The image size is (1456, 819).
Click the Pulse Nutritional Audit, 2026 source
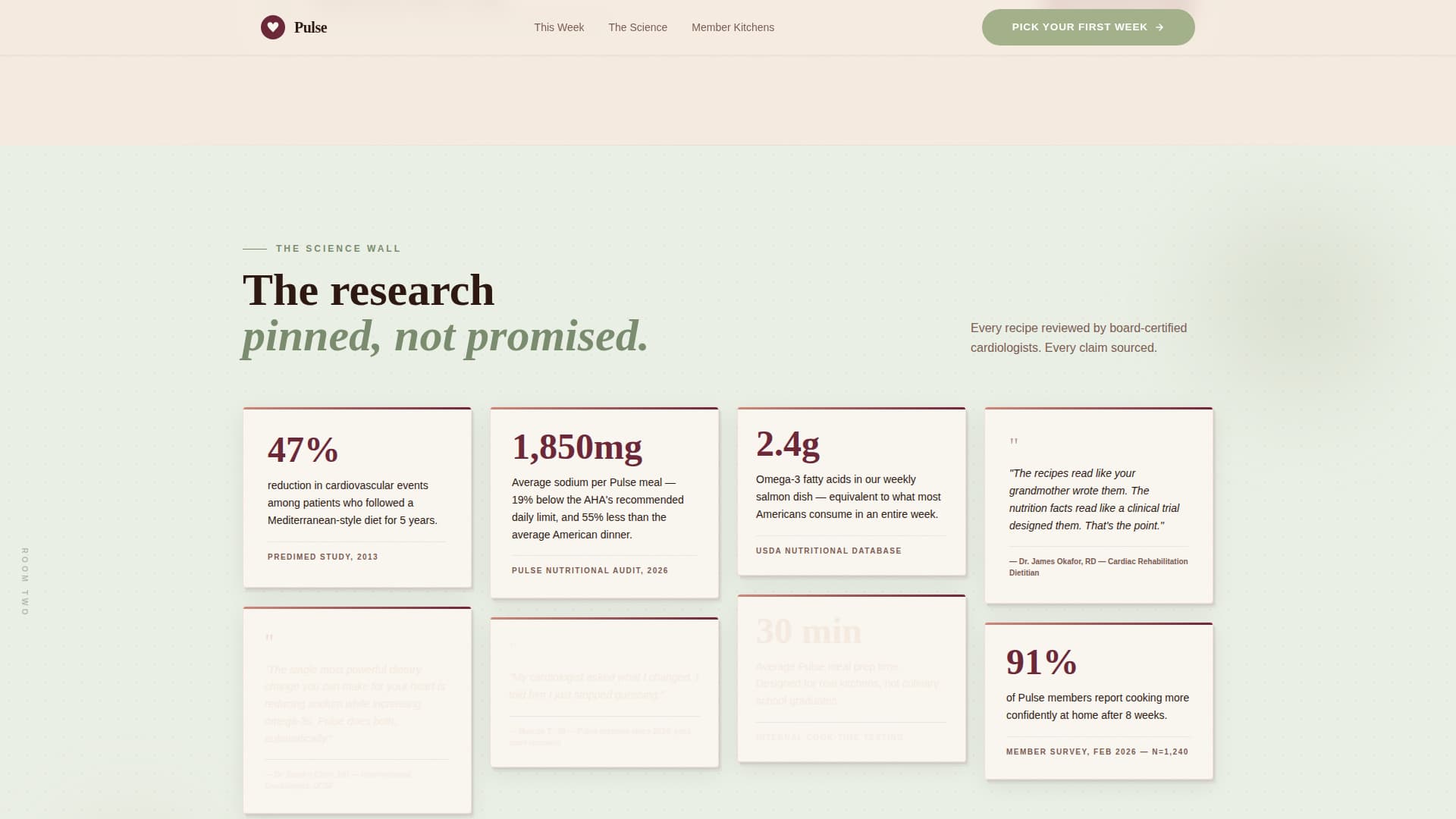click(589, 570)
